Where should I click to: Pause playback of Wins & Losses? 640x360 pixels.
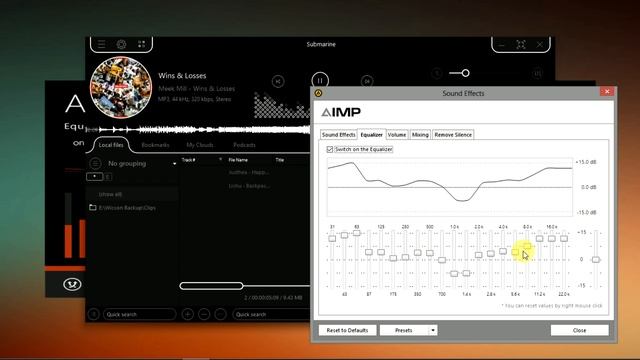pyautogui.click(x=320, y=80)
